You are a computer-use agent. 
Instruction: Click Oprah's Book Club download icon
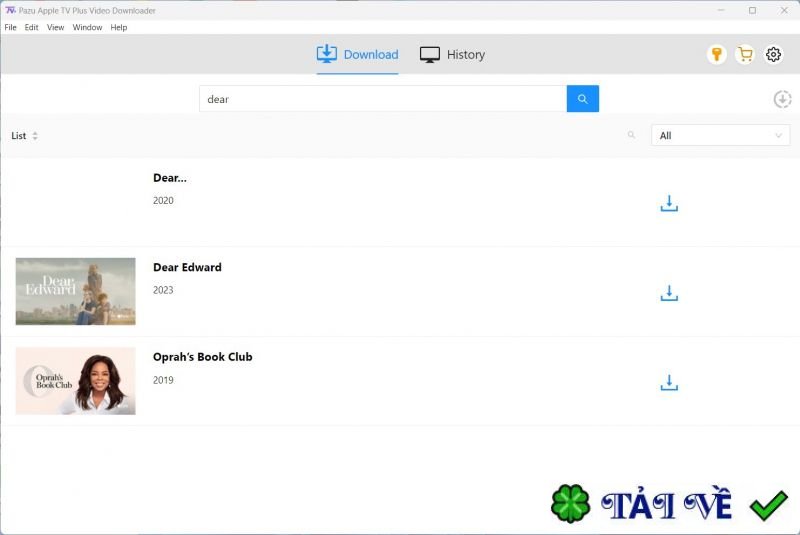click(x=669, y=383)
